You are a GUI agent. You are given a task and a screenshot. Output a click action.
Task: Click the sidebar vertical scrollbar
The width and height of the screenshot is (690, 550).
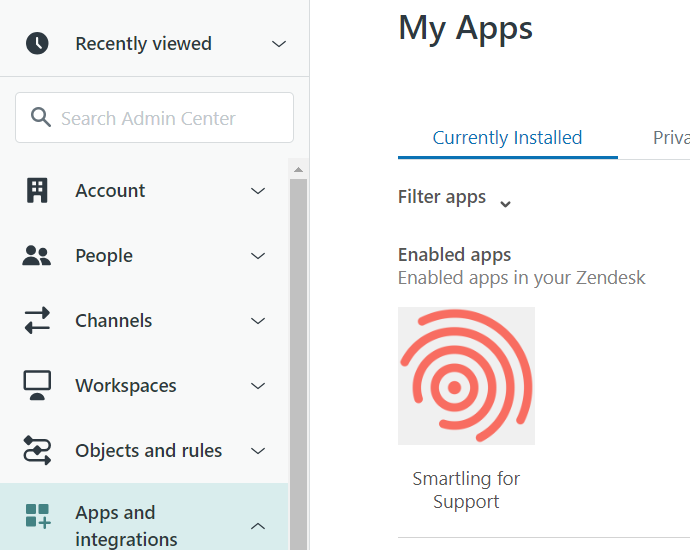[x=298, y=350]
